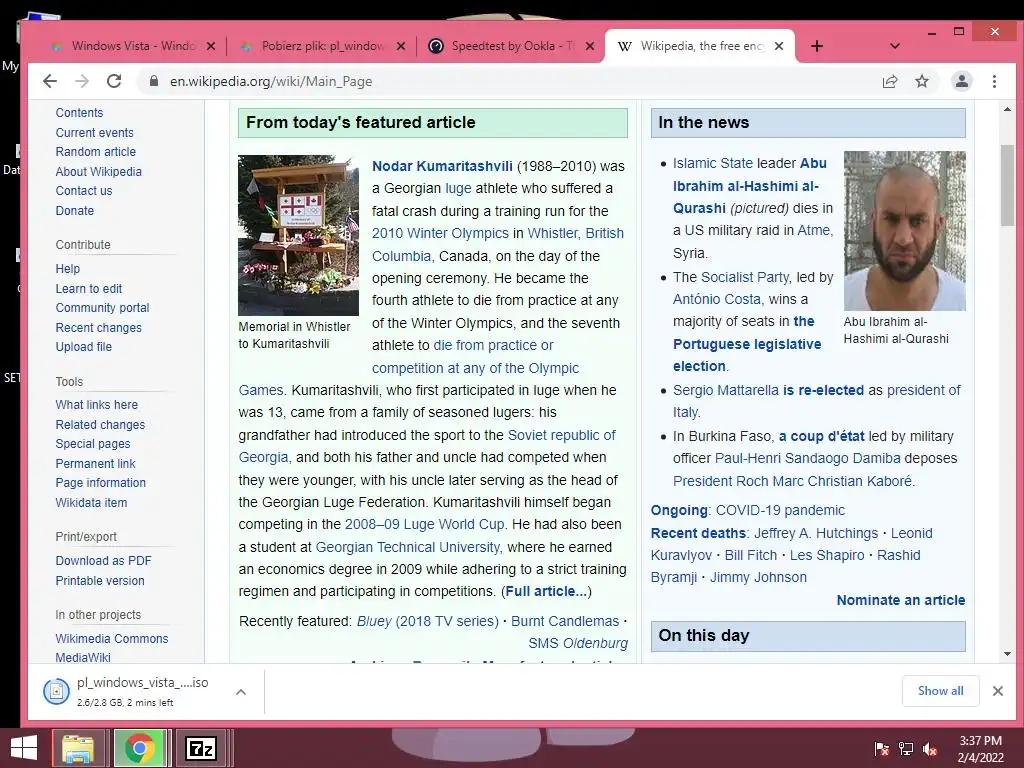Click the muted volume tray icon
This screenshot has width=1024, height=768.
[x=930, y=749]
